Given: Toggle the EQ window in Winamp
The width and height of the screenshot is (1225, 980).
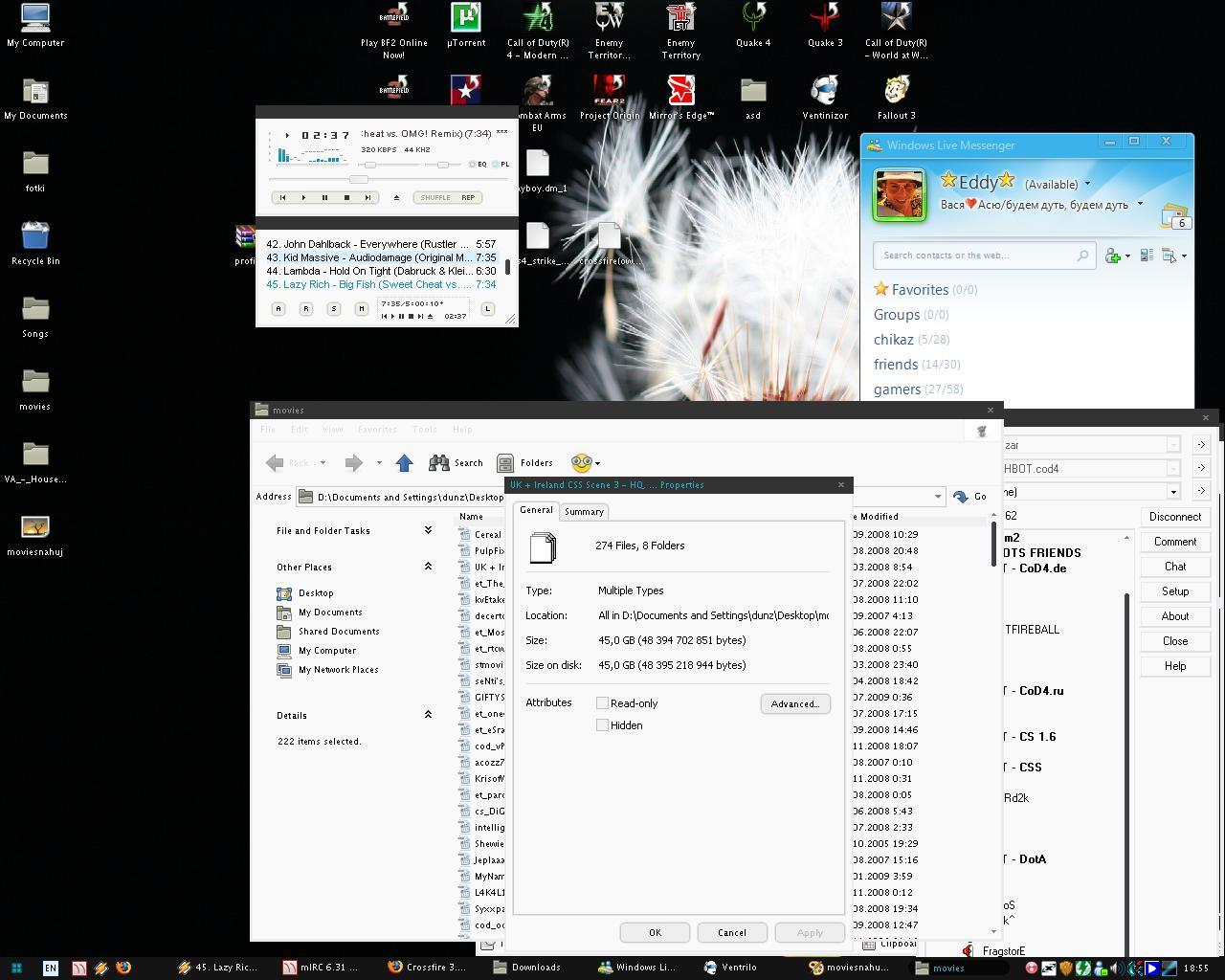Looking at the screenshot, I should click(479, 165).
